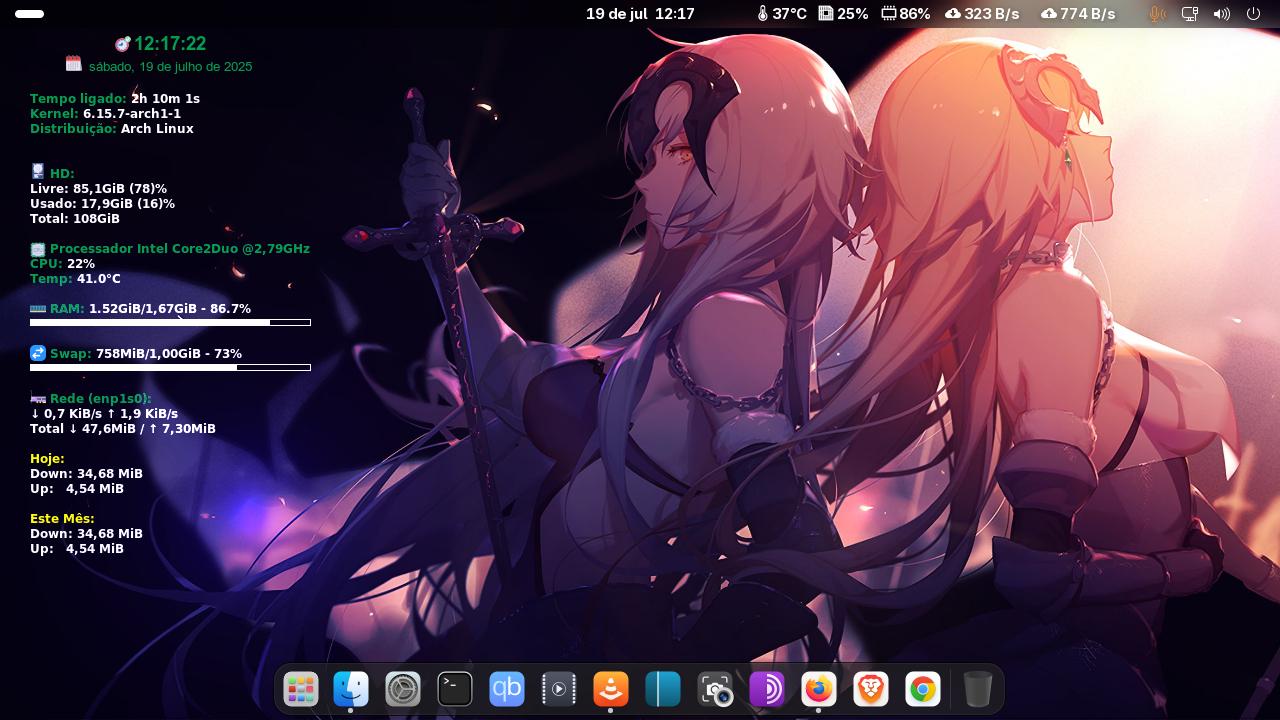The height and width of the screenshot is (720, 1280).
Task: Click the 12:17:22 clock widget text
Action: (x=170, y=44)
